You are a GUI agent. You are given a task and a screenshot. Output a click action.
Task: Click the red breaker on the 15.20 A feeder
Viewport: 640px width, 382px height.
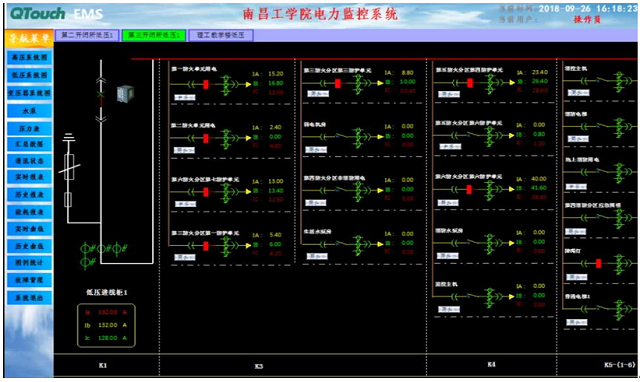coord(206,84)
